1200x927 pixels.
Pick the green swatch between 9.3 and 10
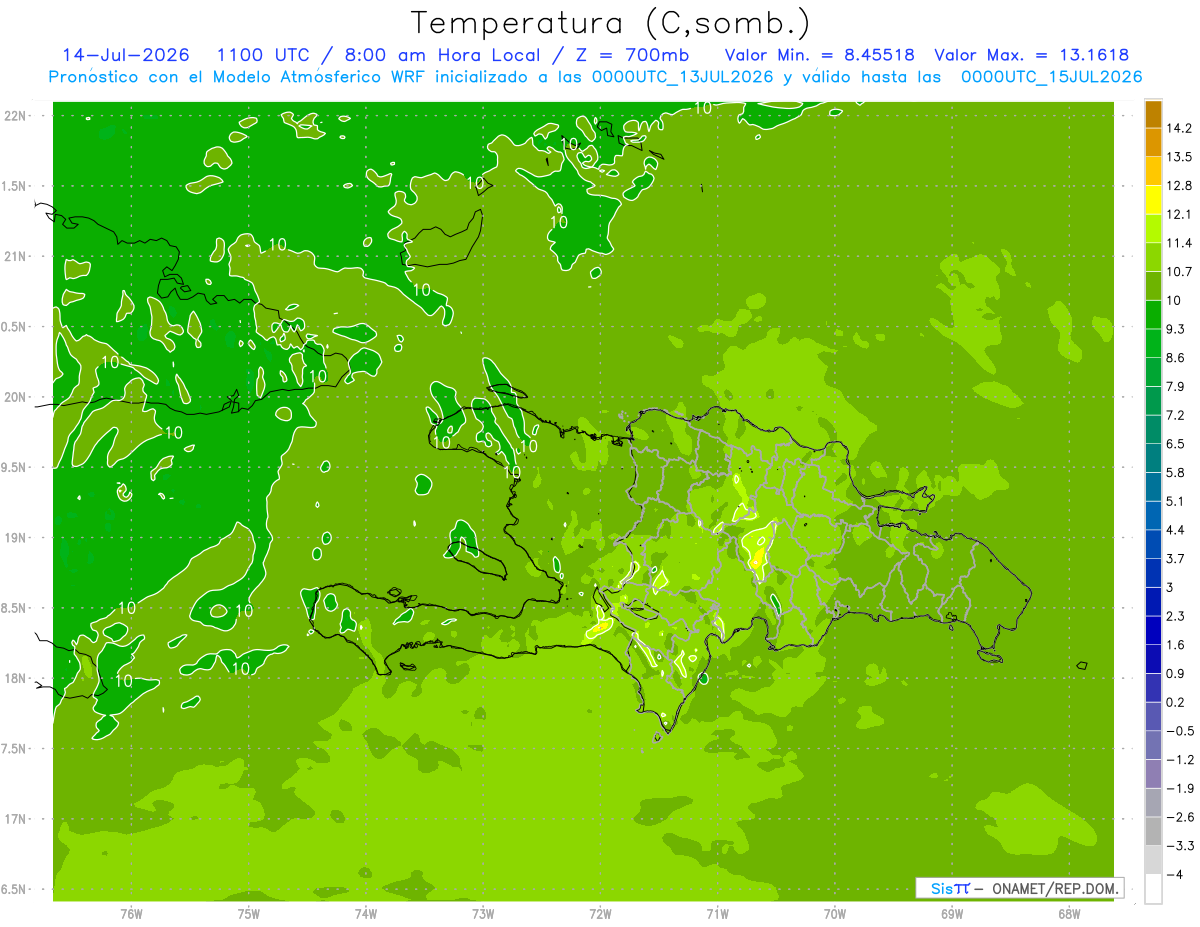click(x=1153, y=314)
